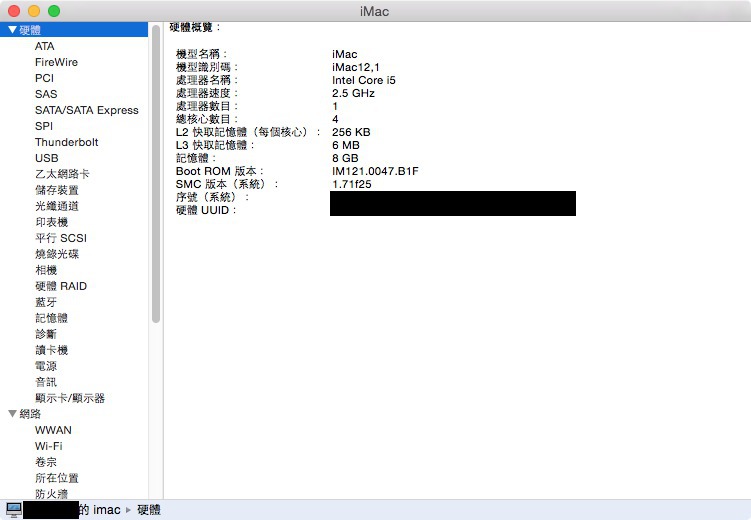Collapse the 硬體 section disclosure triangle

coord(12,30)
